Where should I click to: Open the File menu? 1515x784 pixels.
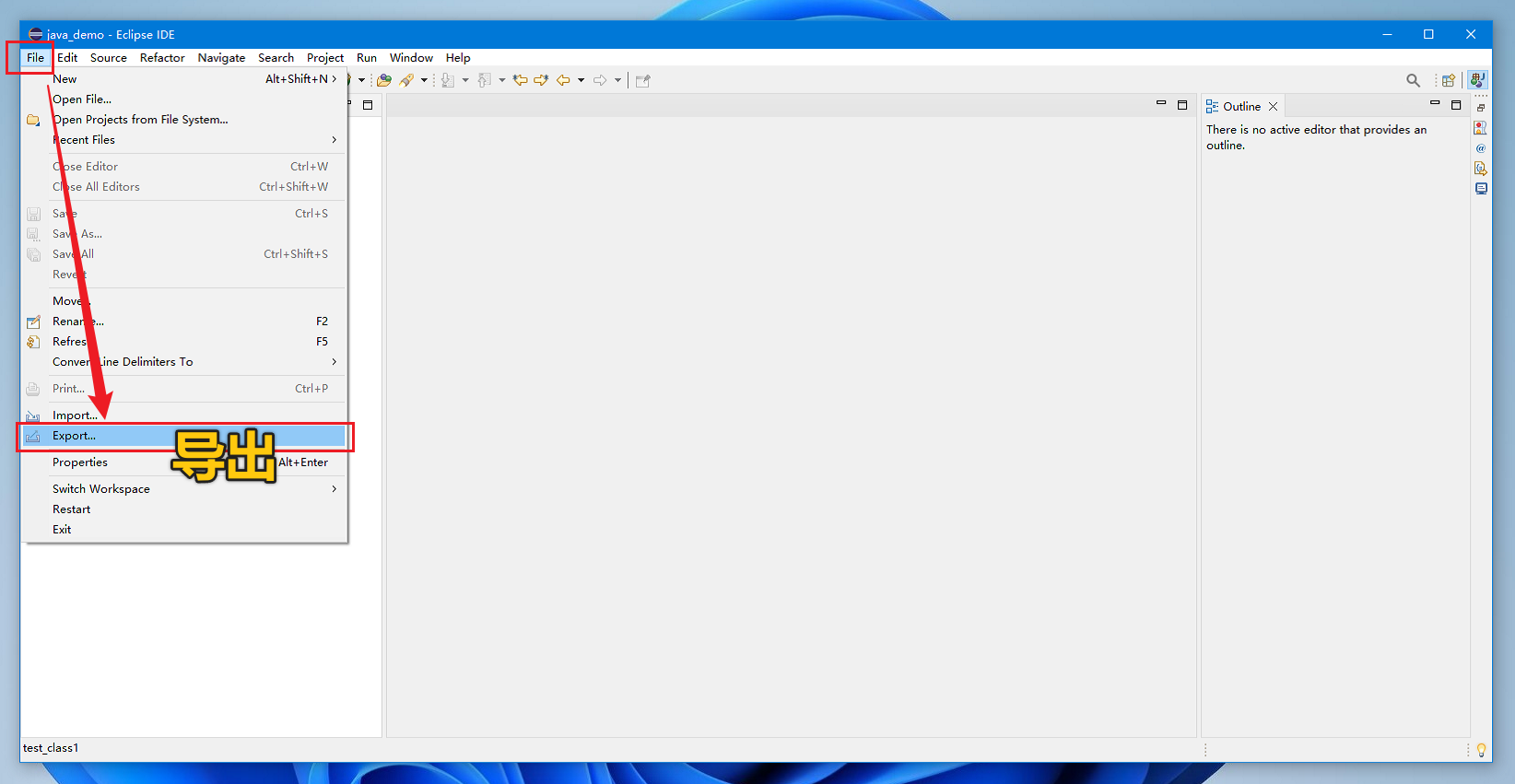click(35, 57)
